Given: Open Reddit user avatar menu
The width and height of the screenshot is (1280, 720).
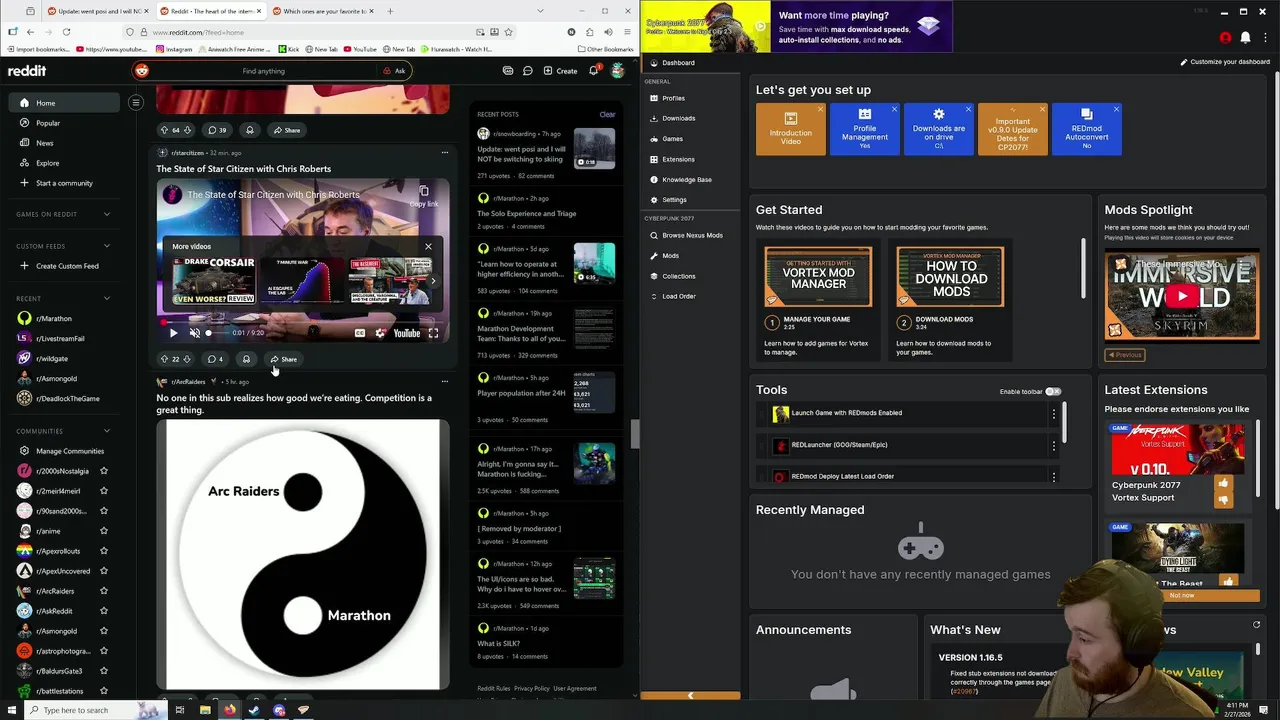Looking at the screenshot, I should [x=618, y=71].
